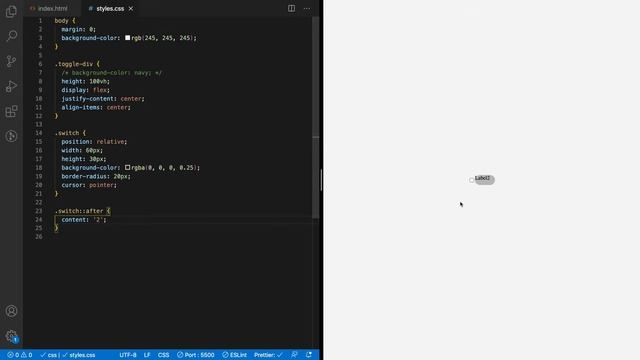Open the Search view in activity bar

point(11,36)
